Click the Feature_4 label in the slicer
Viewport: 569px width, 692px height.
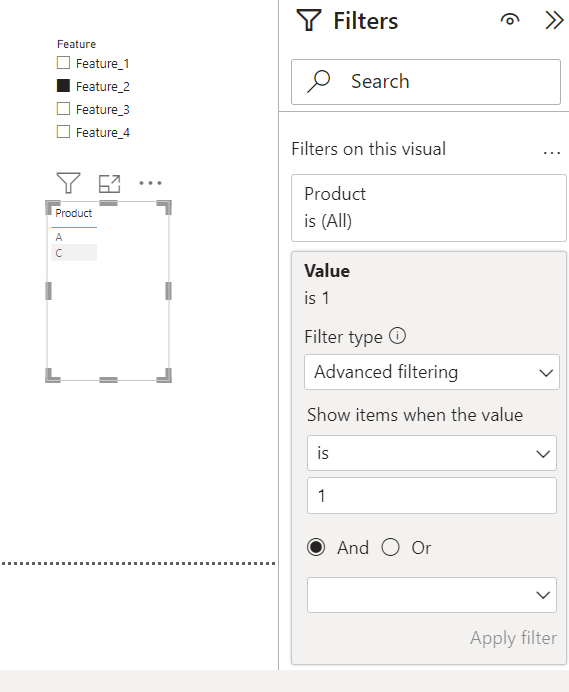click(x=103, y=132)
